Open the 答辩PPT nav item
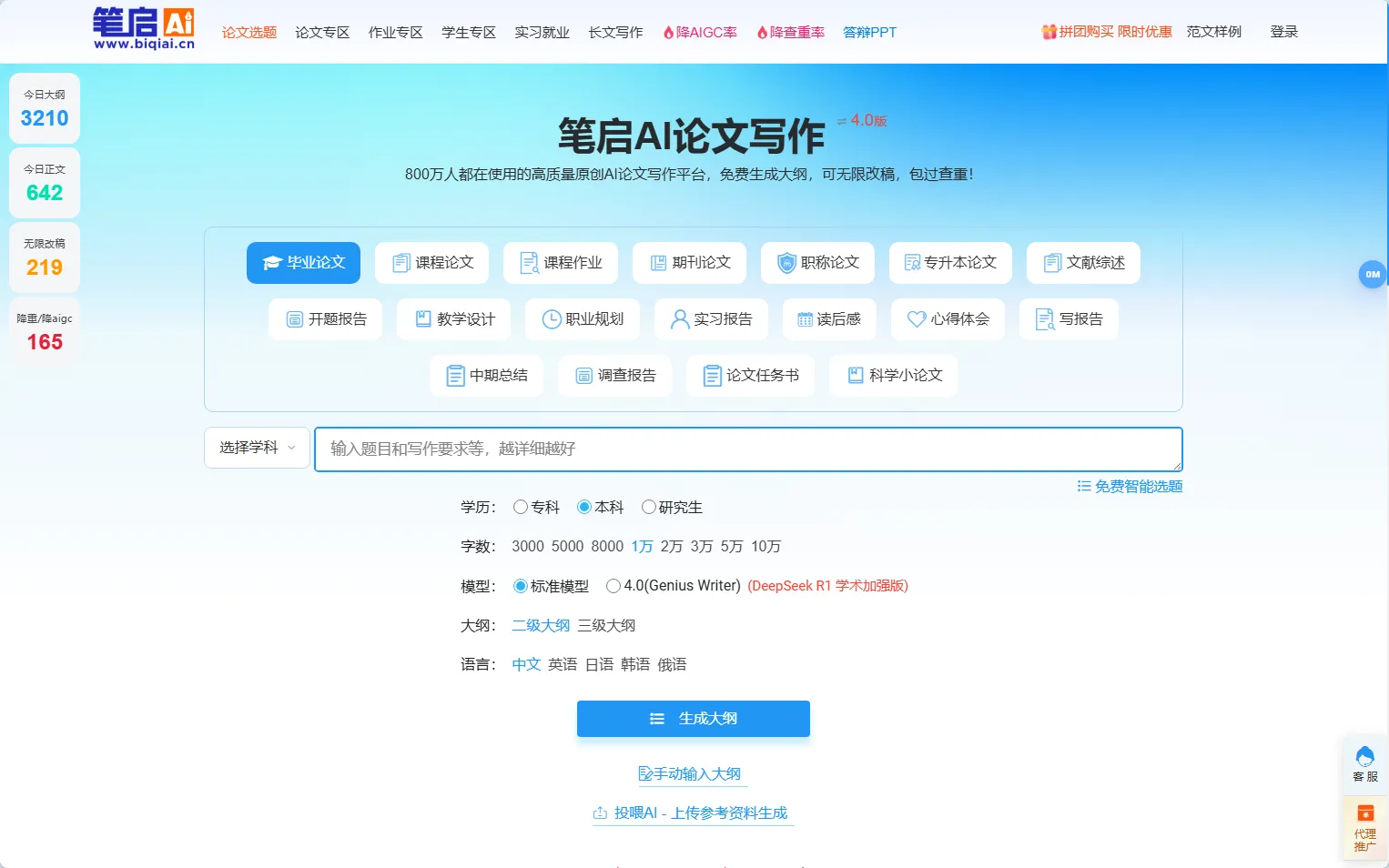Viewport: 1389px width, 868px height. 869,33
